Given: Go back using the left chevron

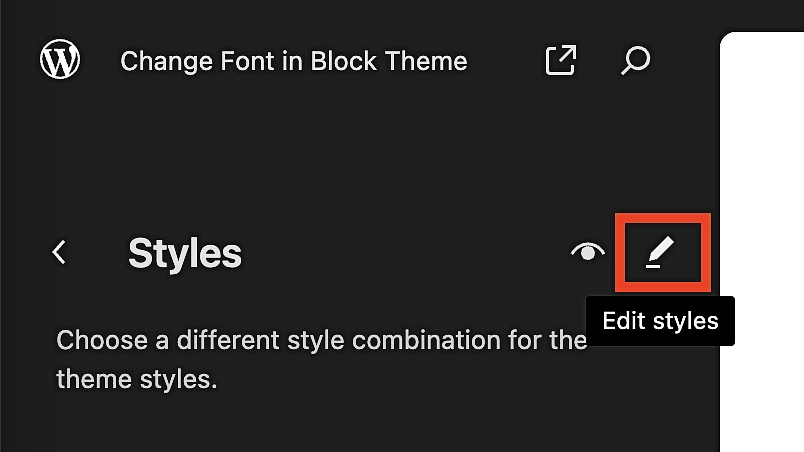Looking at the screenshot, I should [x=59, y=252].
